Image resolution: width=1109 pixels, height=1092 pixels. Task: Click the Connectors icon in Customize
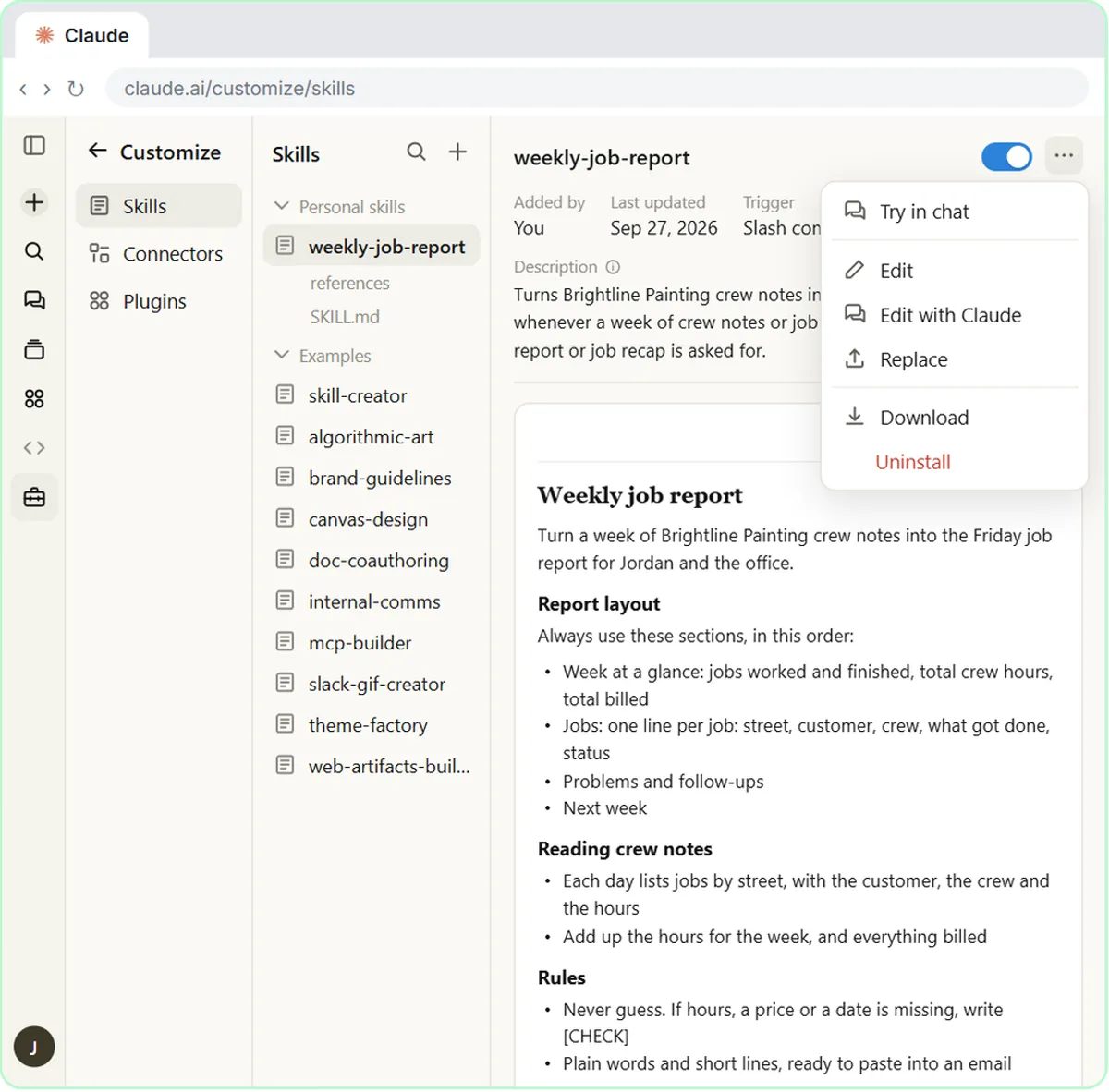100,253
